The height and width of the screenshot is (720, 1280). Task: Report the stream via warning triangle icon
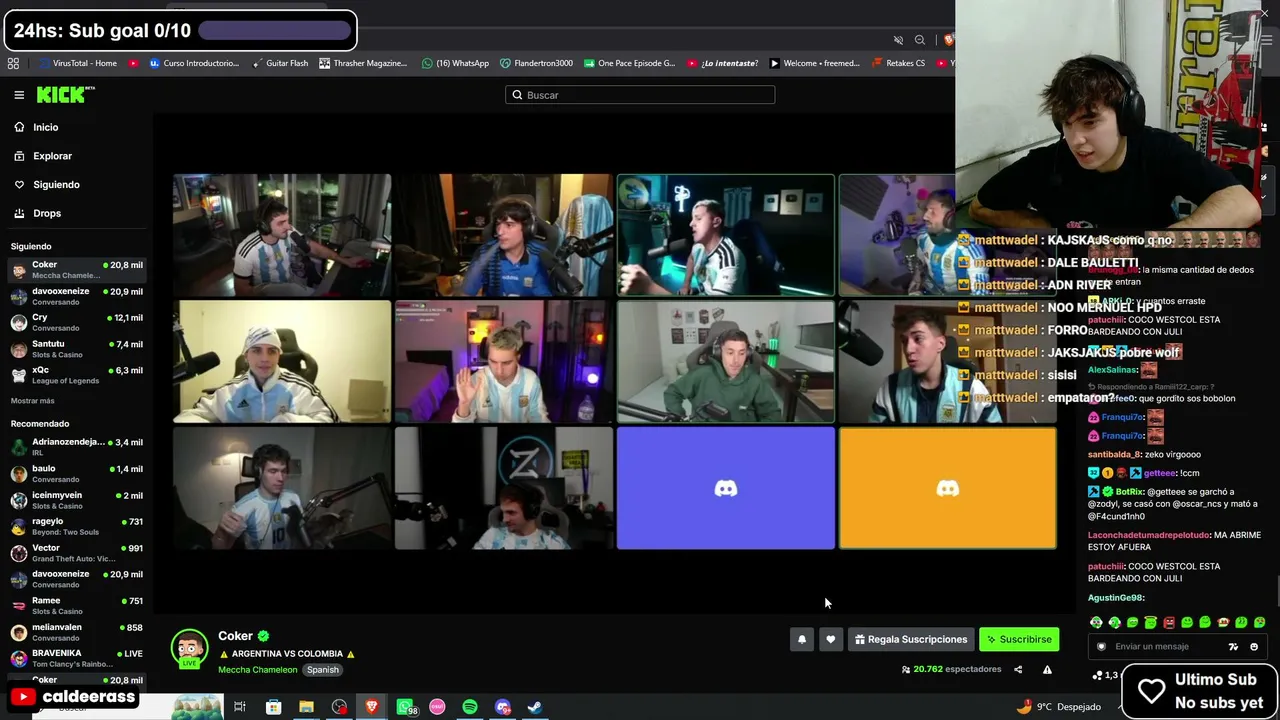click(x=1047, y=670)
